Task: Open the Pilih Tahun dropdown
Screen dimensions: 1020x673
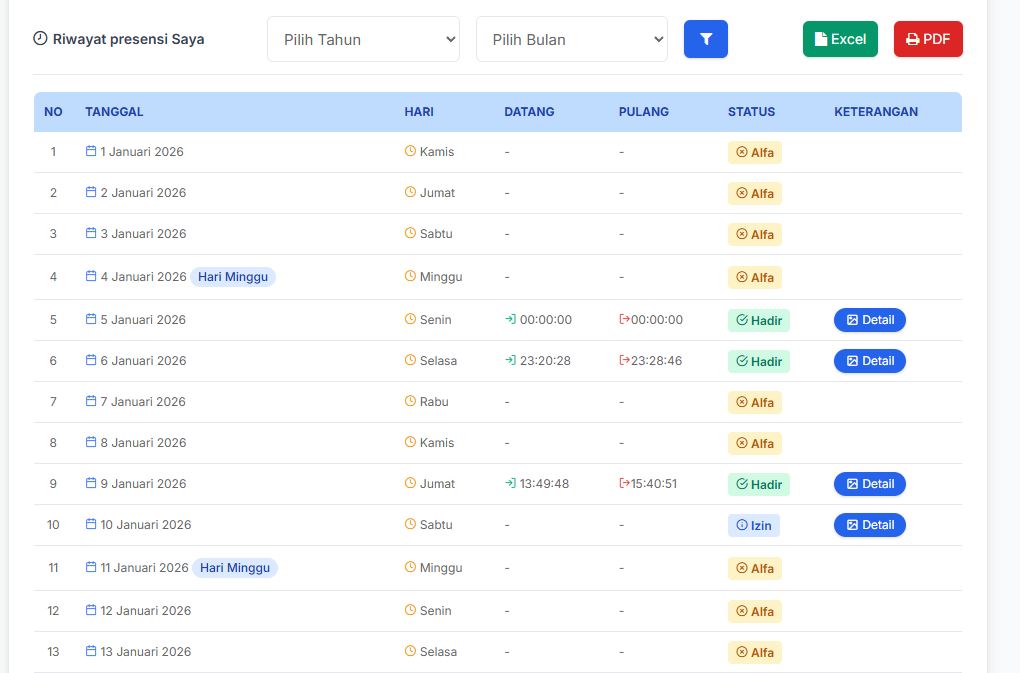Action: [363, 39]
